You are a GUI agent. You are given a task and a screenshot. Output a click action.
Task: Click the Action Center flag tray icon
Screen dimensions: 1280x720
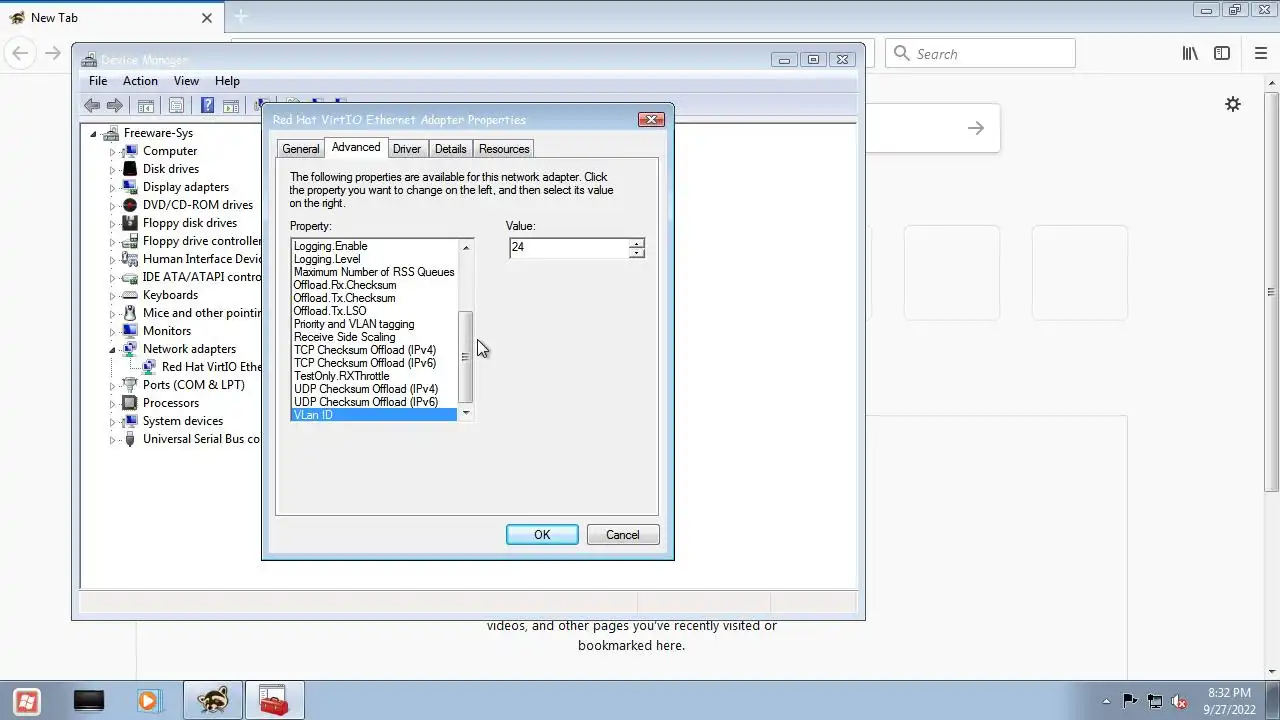(x=1130, y=701)
